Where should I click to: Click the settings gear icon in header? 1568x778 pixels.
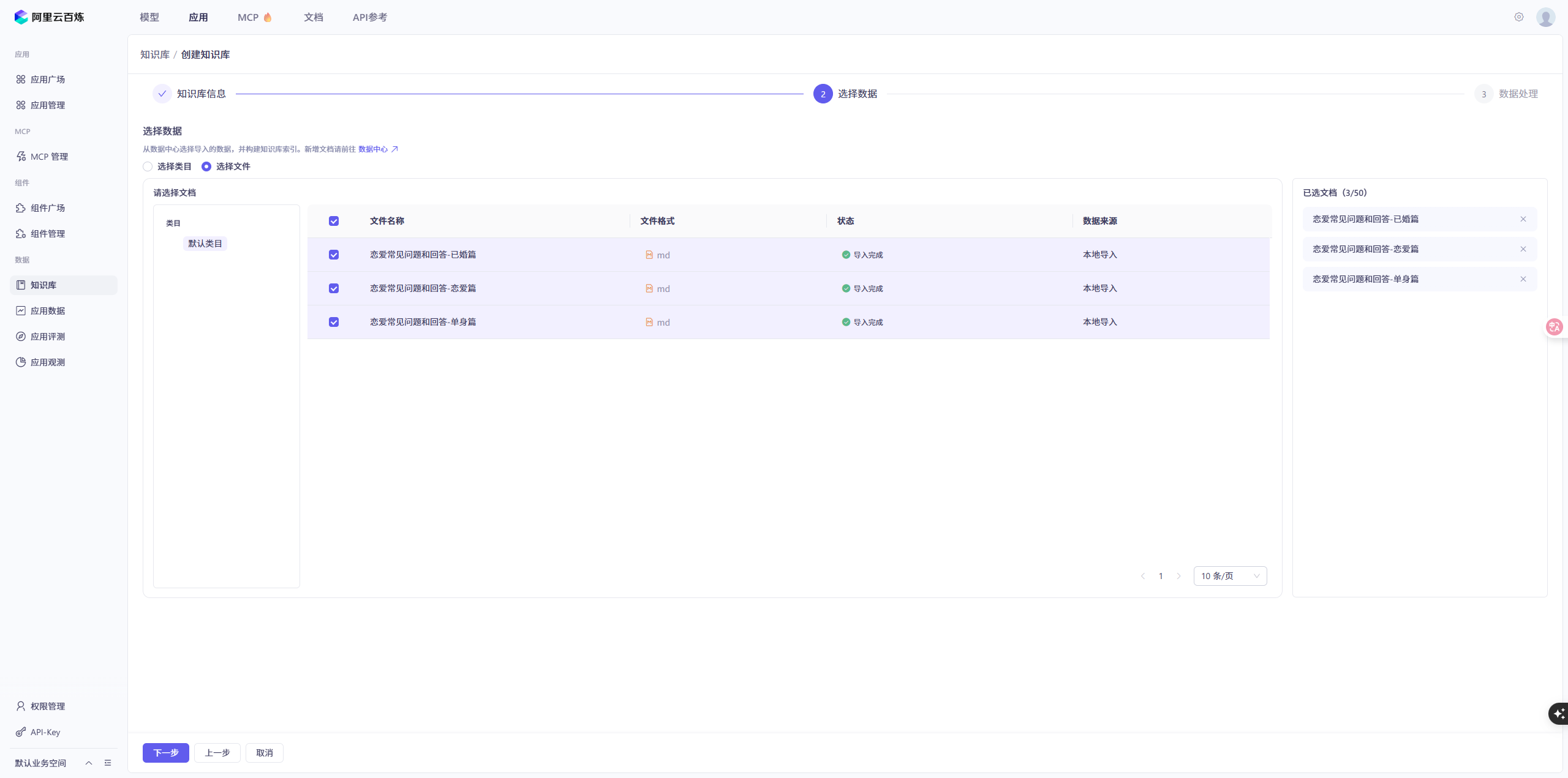click(x=1518, y=17)
